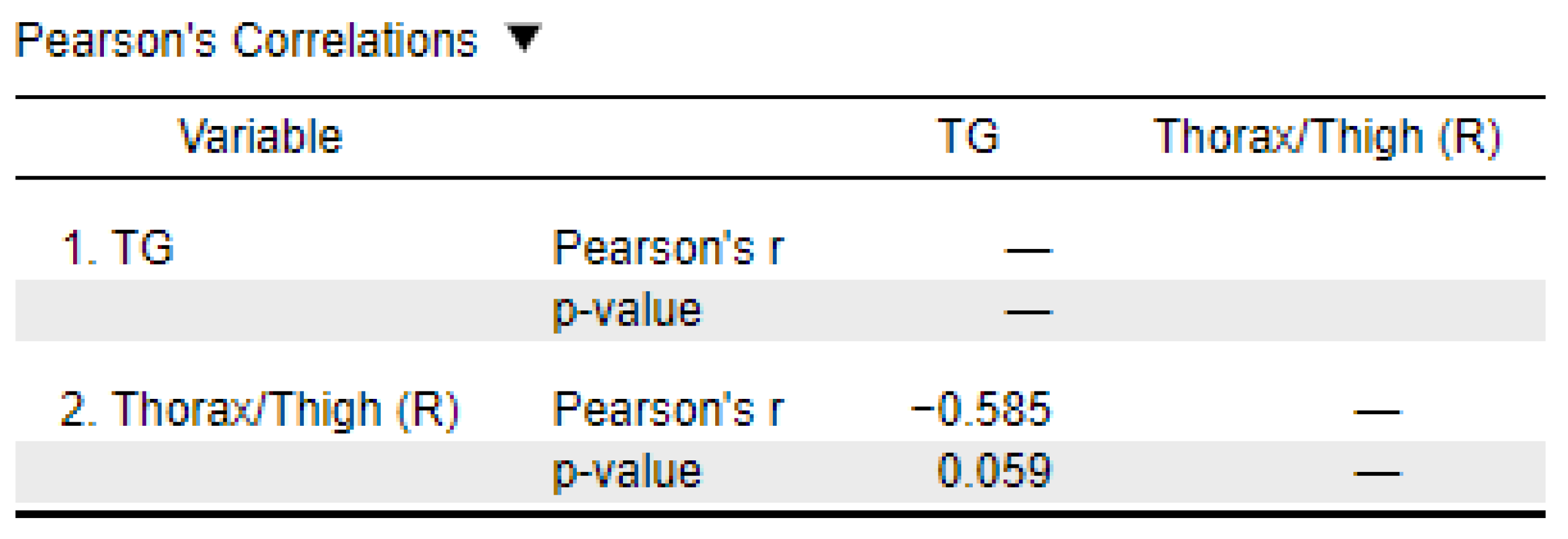
Task: Click the Pearson's Correlations table title
Action: click(x=246, y=41)
